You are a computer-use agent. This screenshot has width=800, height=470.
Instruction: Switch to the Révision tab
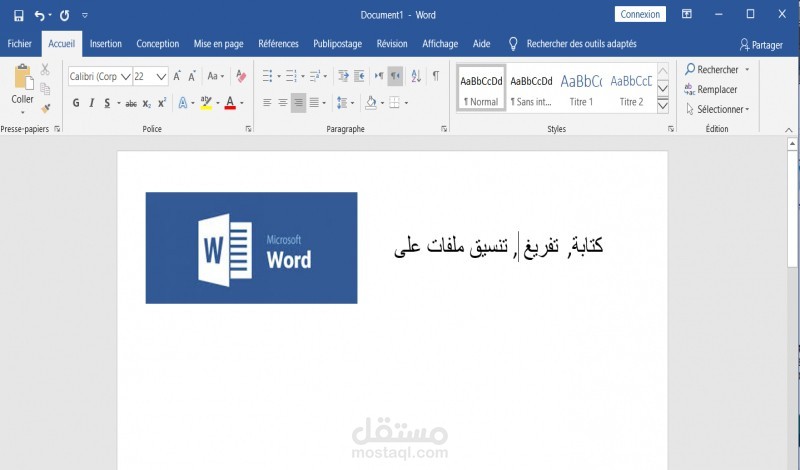(392, 44)
